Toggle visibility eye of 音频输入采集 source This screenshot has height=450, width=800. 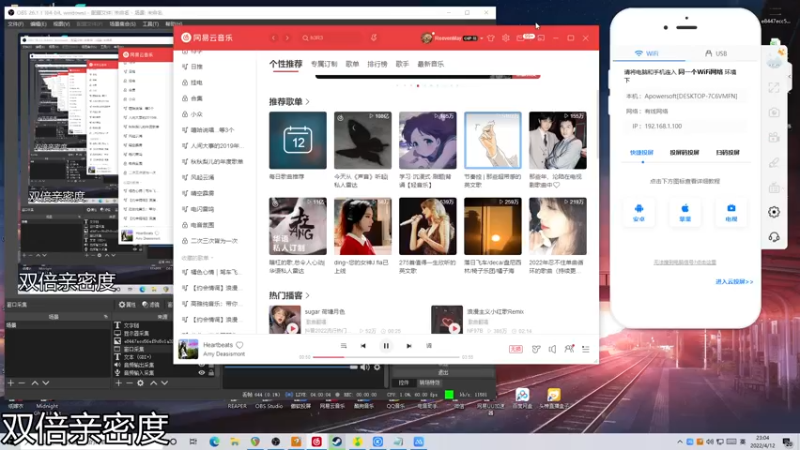pyautogui.click(x=202, y=372)
